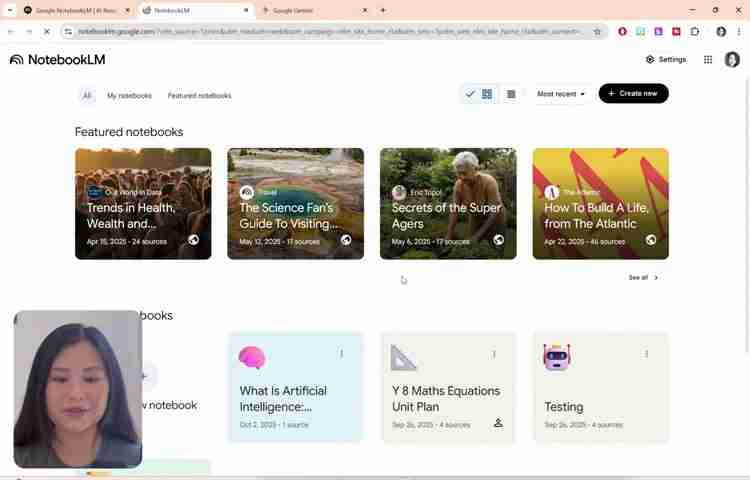Open the Settings gear
750x480 pixels.
666,59
